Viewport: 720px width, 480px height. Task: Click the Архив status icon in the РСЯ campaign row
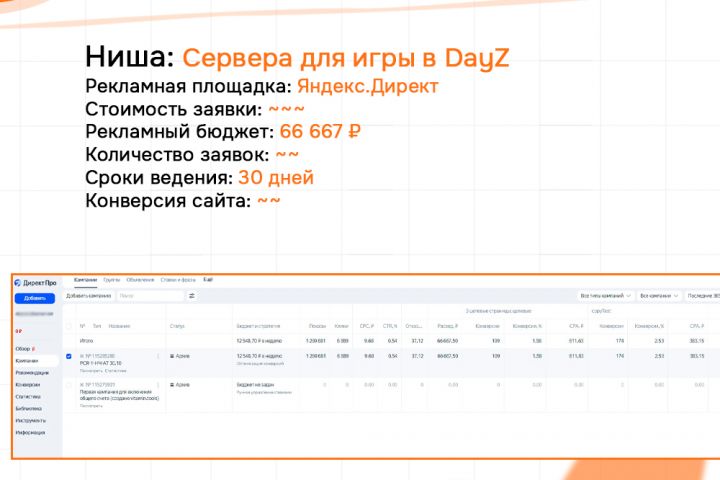pos(172,356)
